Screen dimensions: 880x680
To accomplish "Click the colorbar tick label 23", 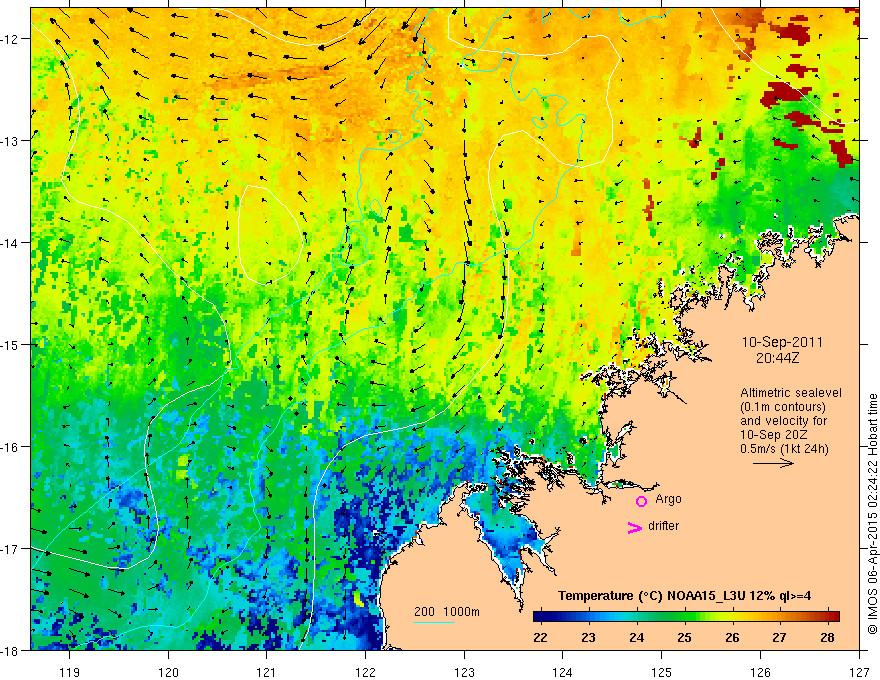I will tap(588, 638).
